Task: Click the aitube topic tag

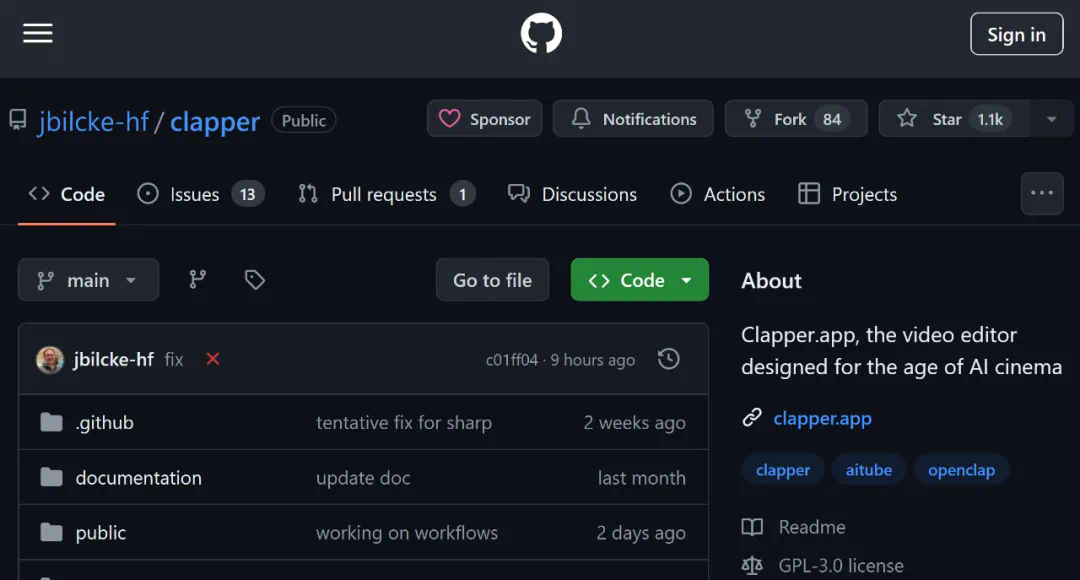Action: coord(868,470)
